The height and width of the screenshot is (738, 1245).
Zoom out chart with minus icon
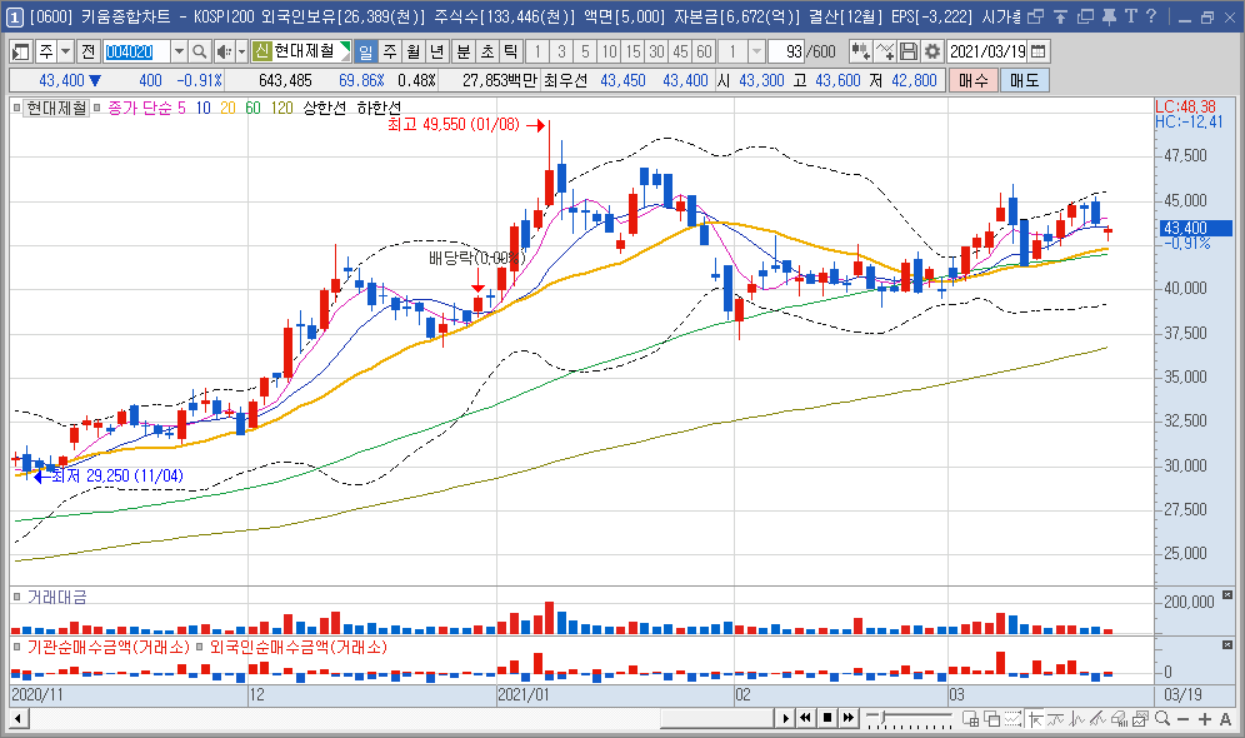click(x=1183, y=718)
